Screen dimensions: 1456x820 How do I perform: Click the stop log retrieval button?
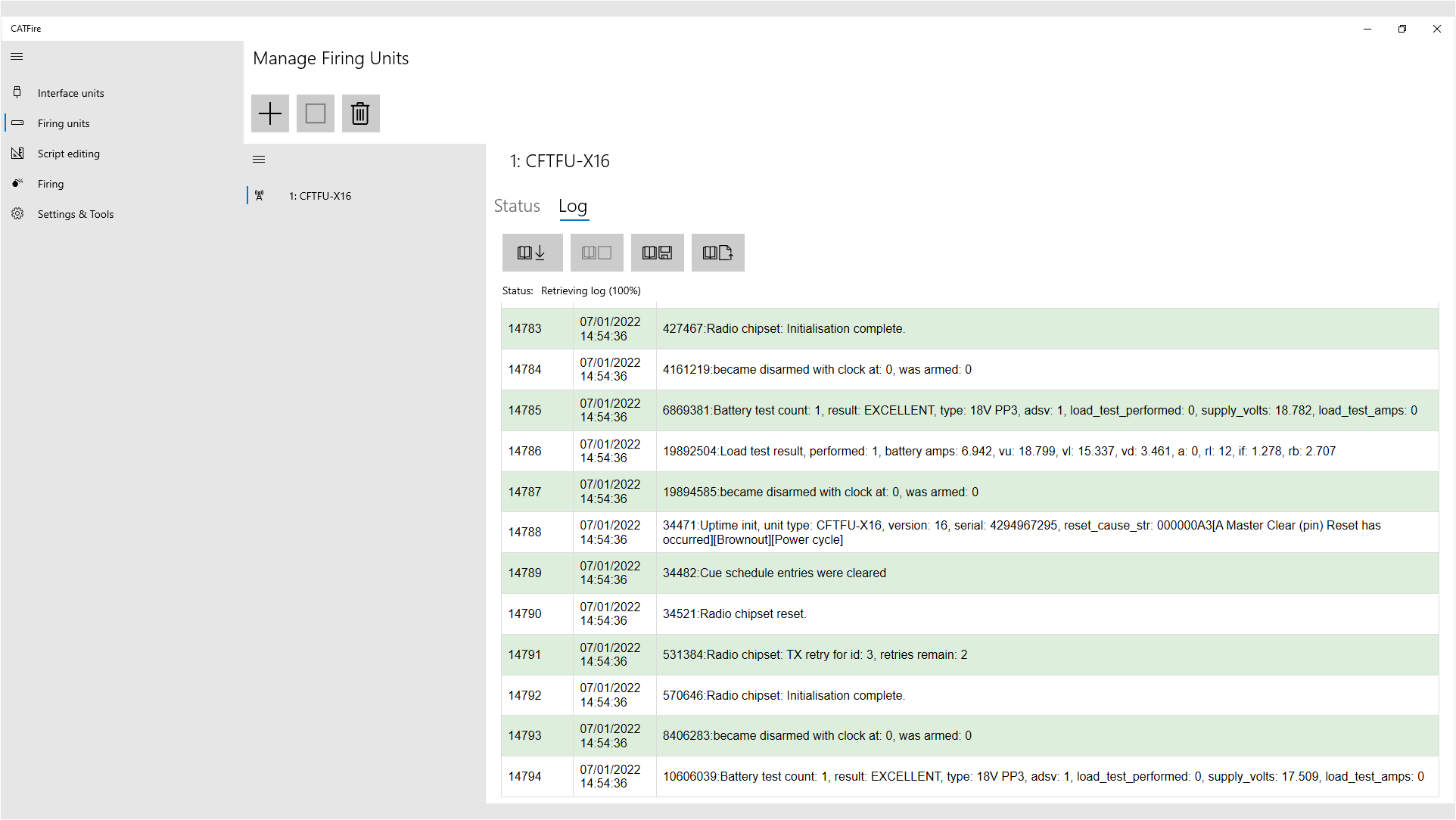pos(596,253)
